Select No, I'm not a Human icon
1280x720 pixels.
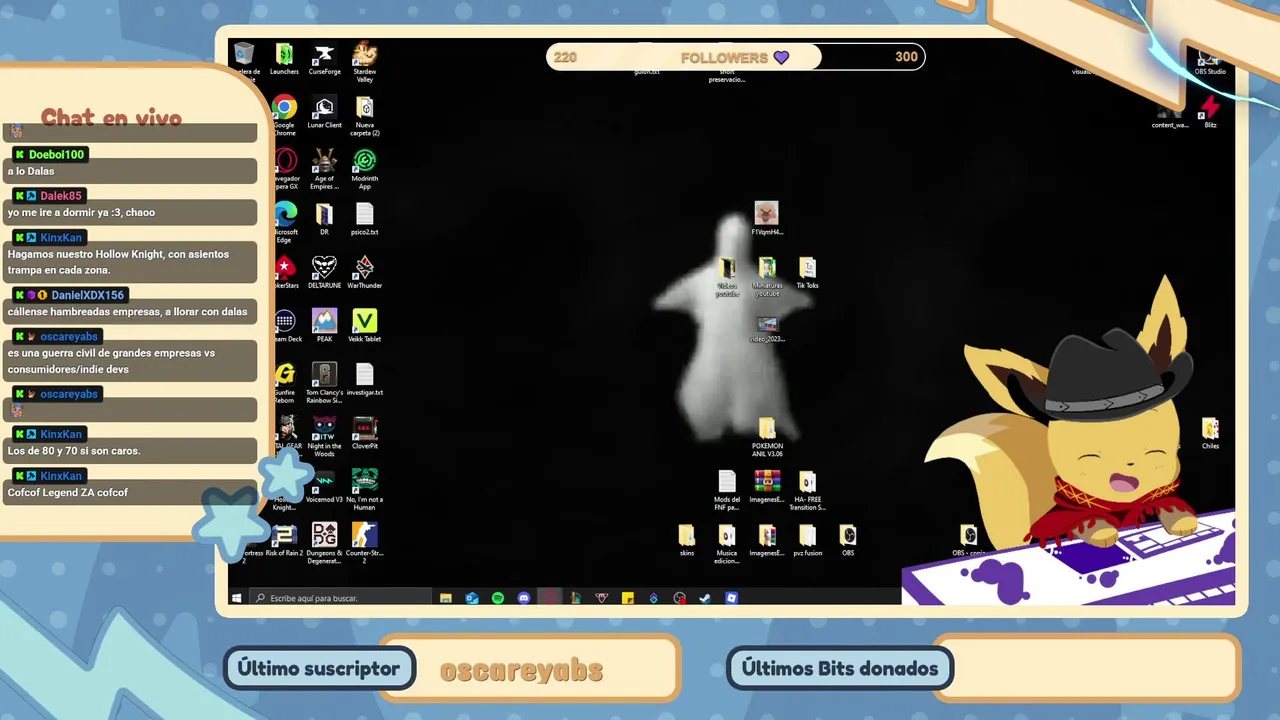click(365, 489)
